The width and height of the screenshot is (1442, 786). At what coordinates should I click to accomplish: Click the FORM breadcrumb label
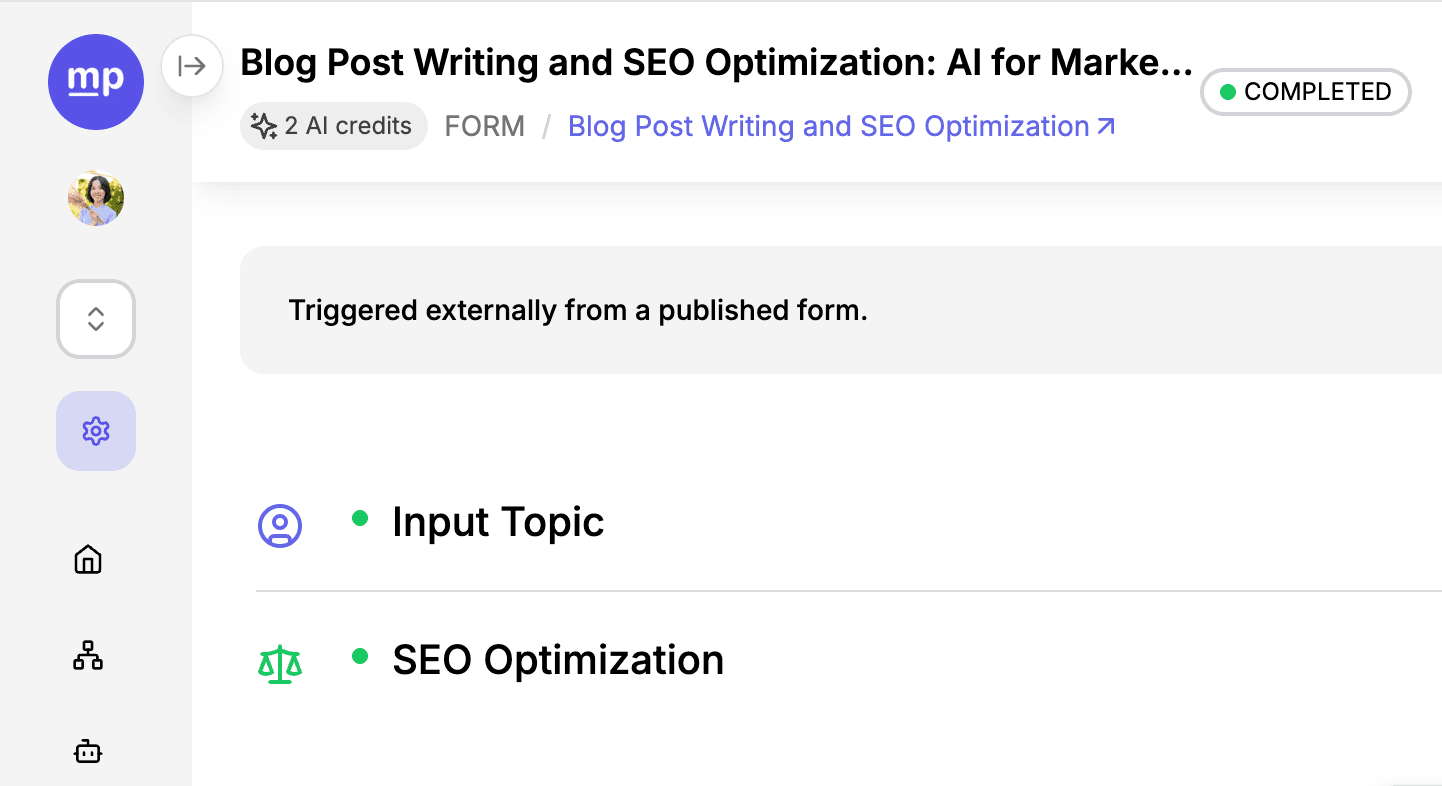click(x=485, y=126)
